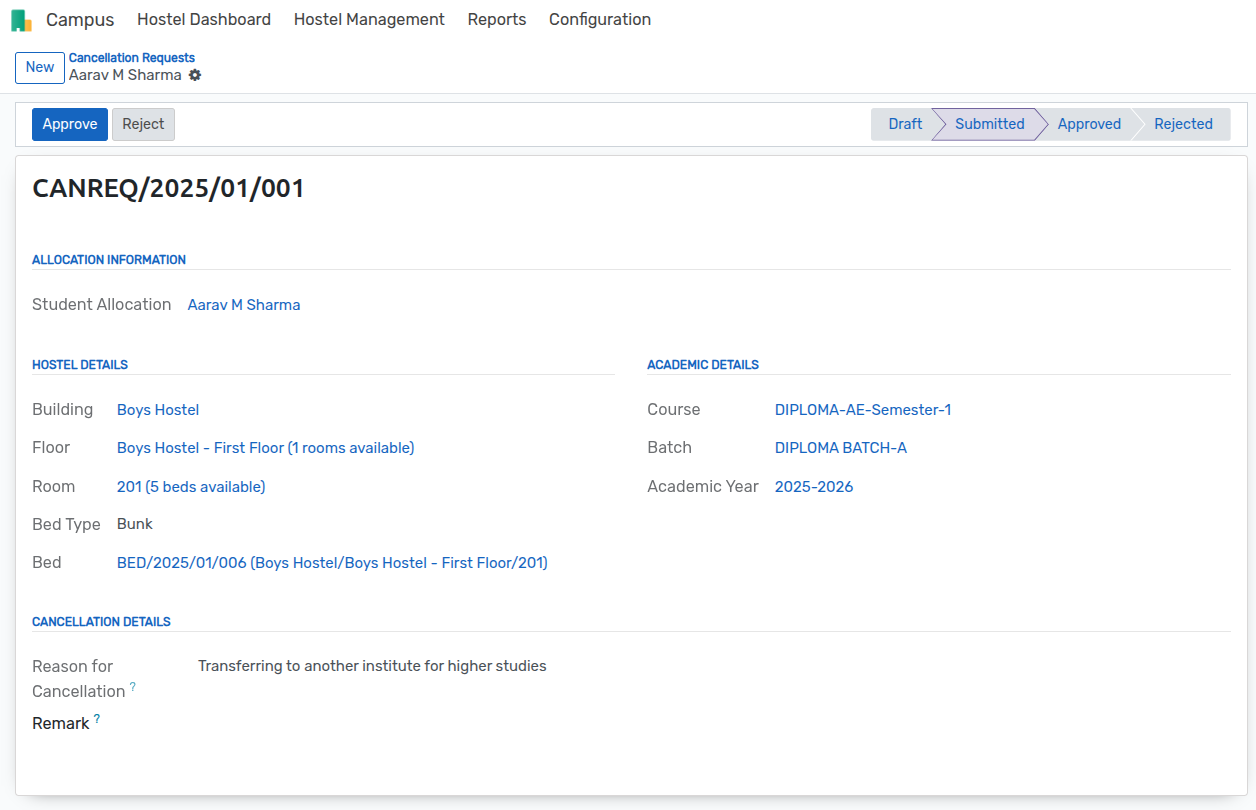Click the Academic Year field label
1256x810 pixels.
coord(703,487)
